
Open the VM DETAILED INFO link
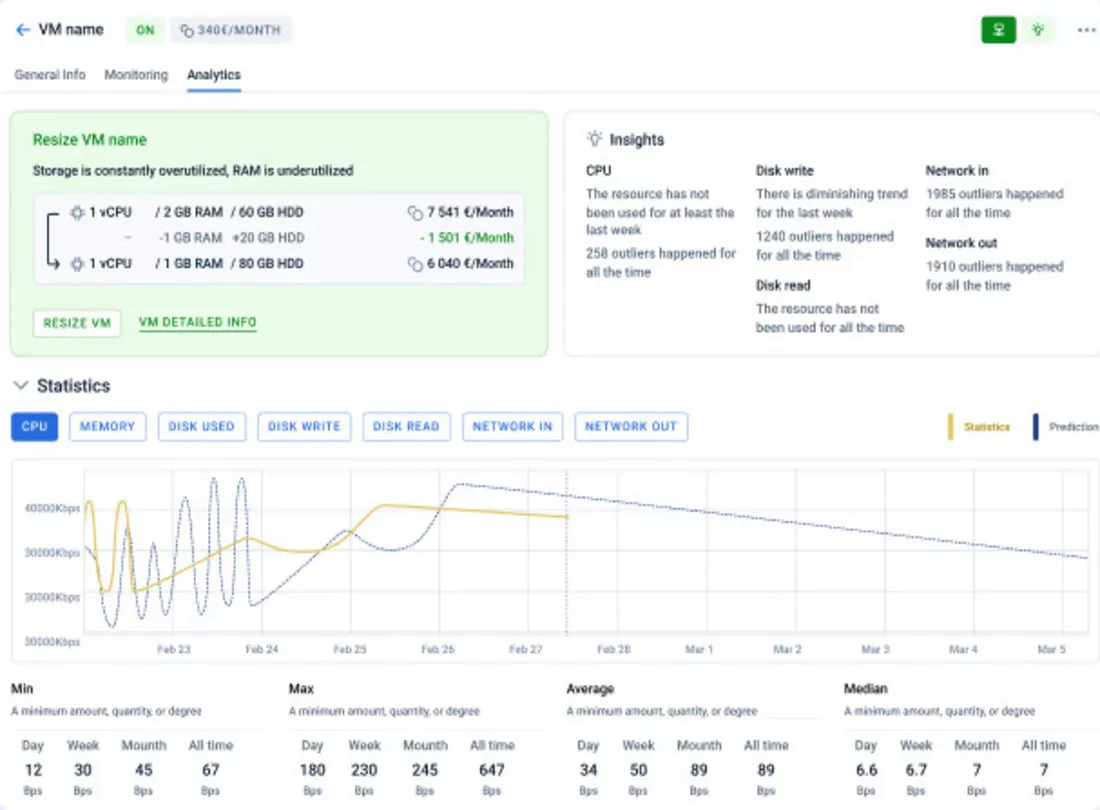coord(197,323)
